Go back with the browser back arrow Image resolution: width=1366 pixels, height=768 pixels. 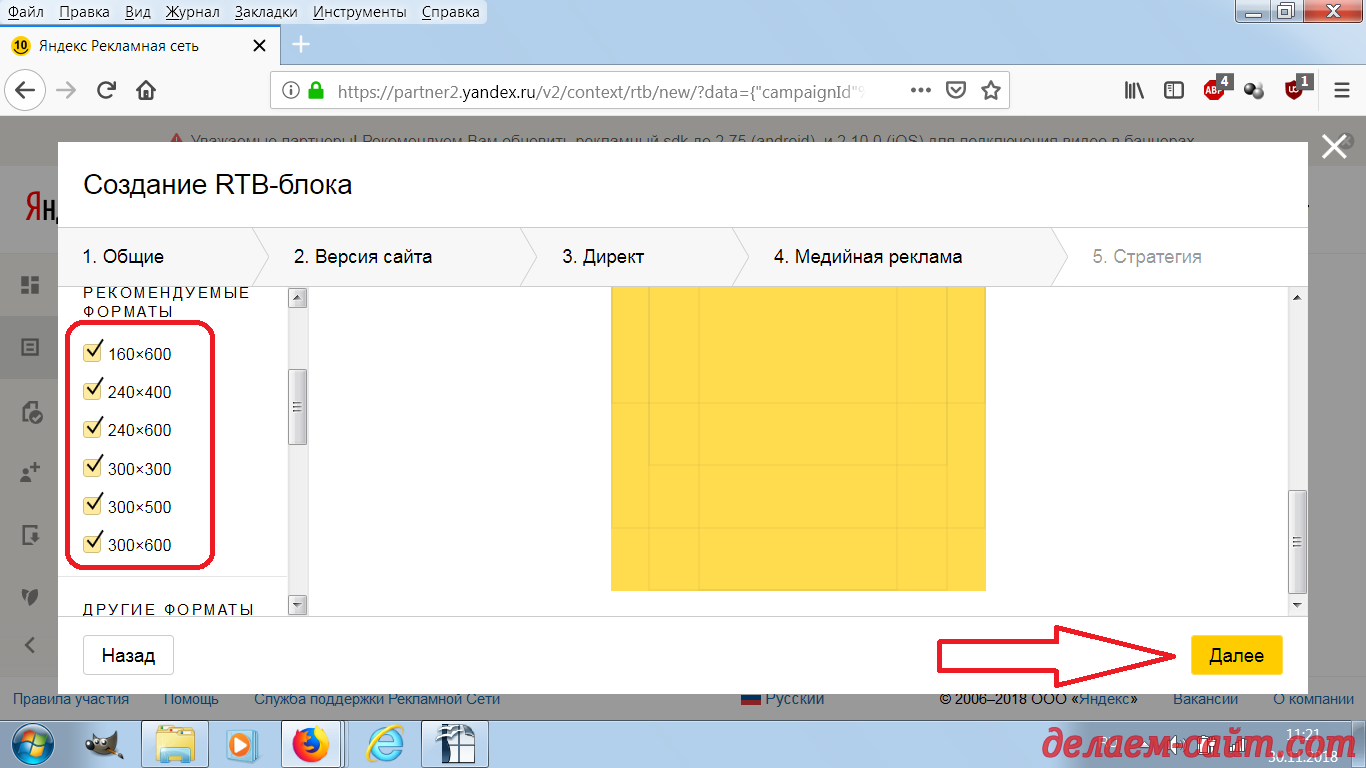(25, 90)
